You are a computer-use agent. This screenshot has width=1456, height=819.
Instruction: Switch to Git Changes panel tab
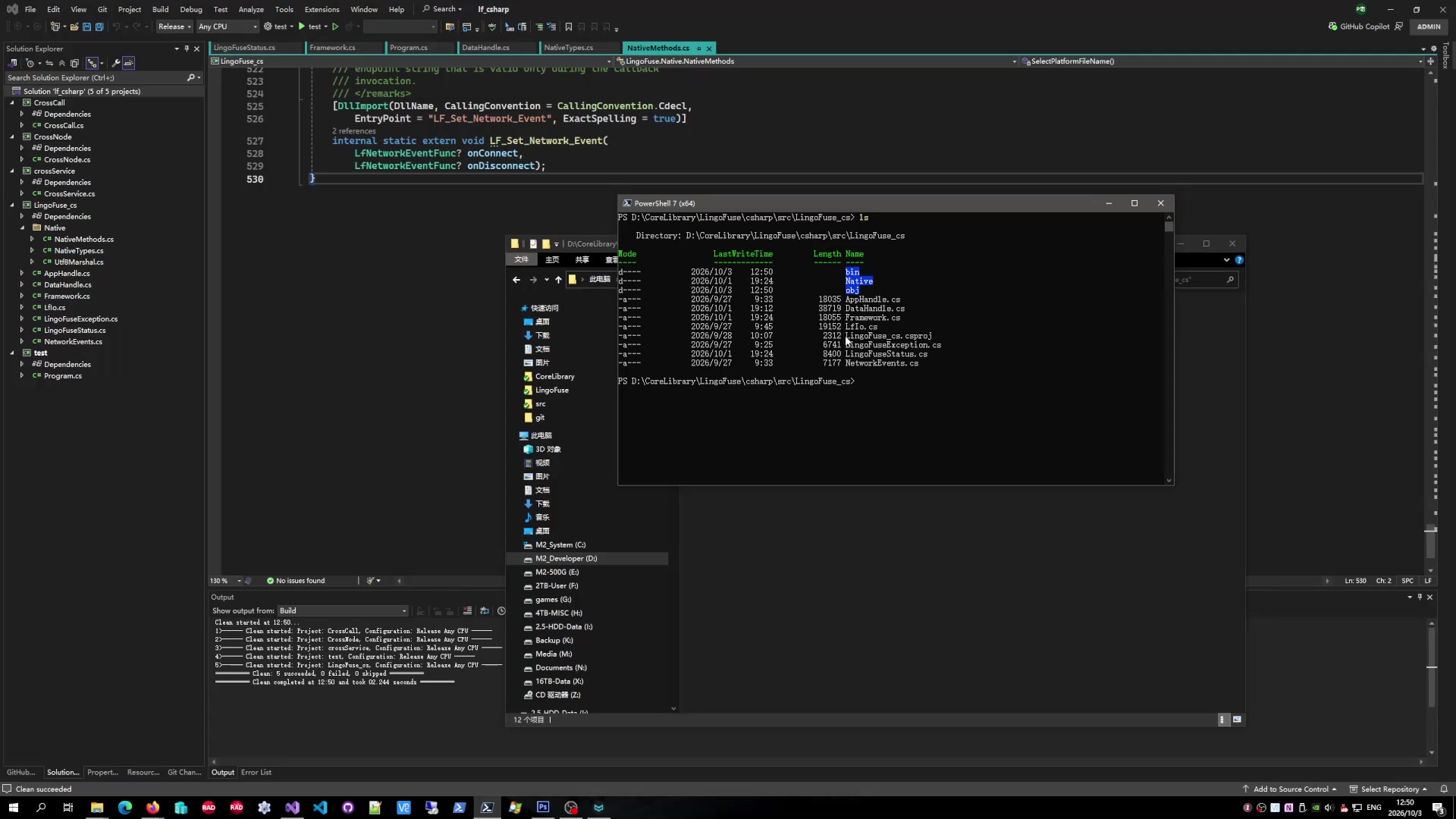(x=184, y=773)
